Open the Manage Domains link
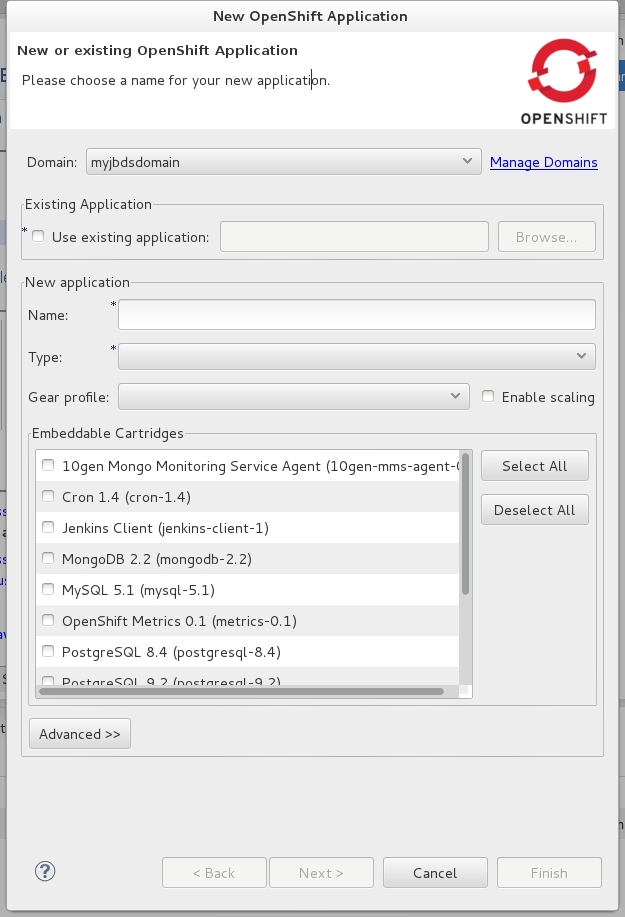The height and width of the screenshot is (917, 625). tap(543, 162)
